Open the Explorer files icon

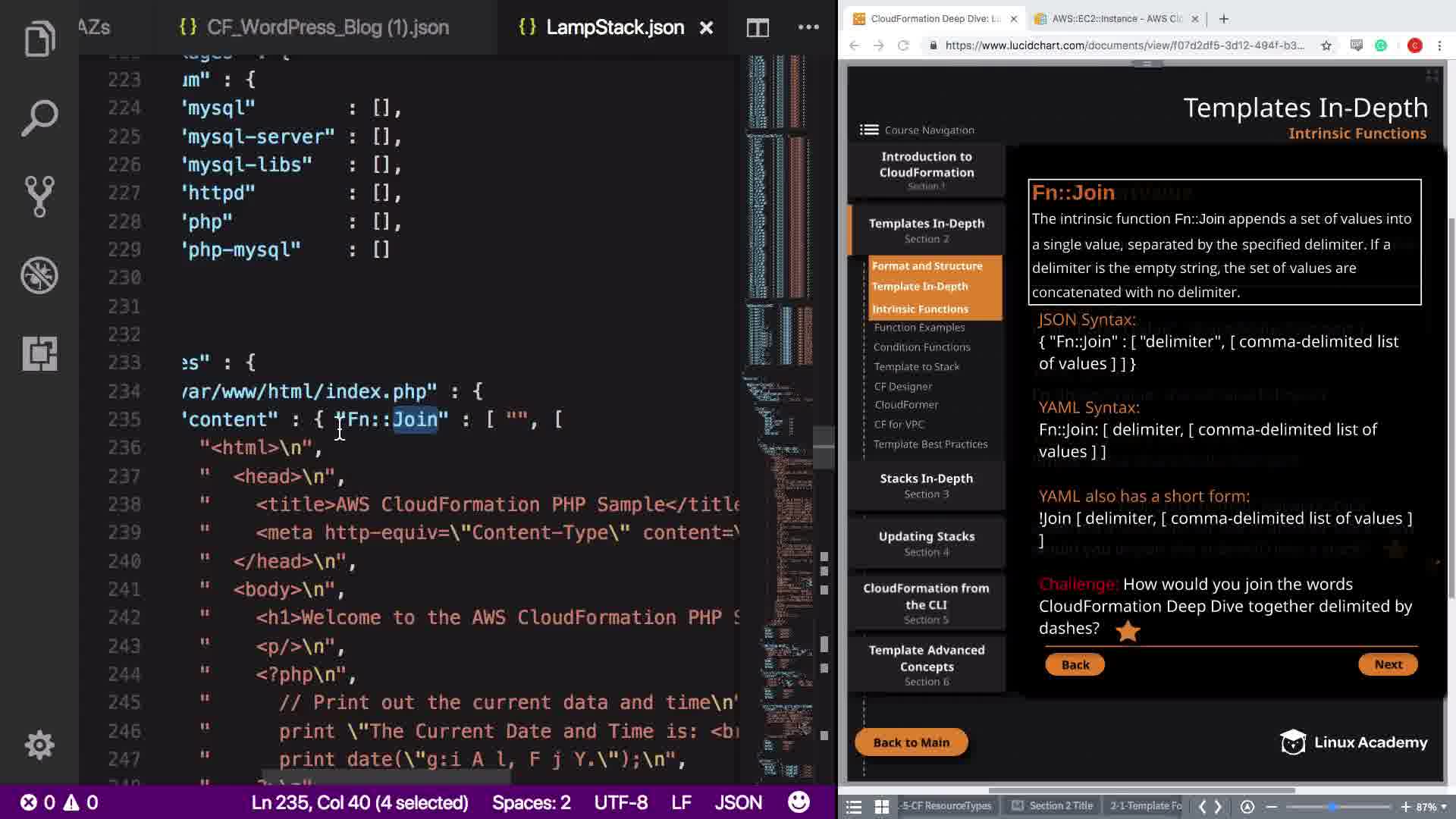click(39, 39)
